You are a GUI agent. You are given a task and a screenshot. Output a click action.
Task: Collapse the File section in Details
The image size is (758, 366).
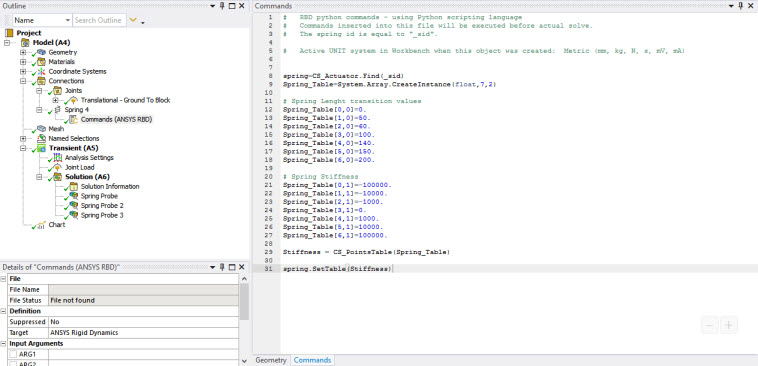click(3, 279)
